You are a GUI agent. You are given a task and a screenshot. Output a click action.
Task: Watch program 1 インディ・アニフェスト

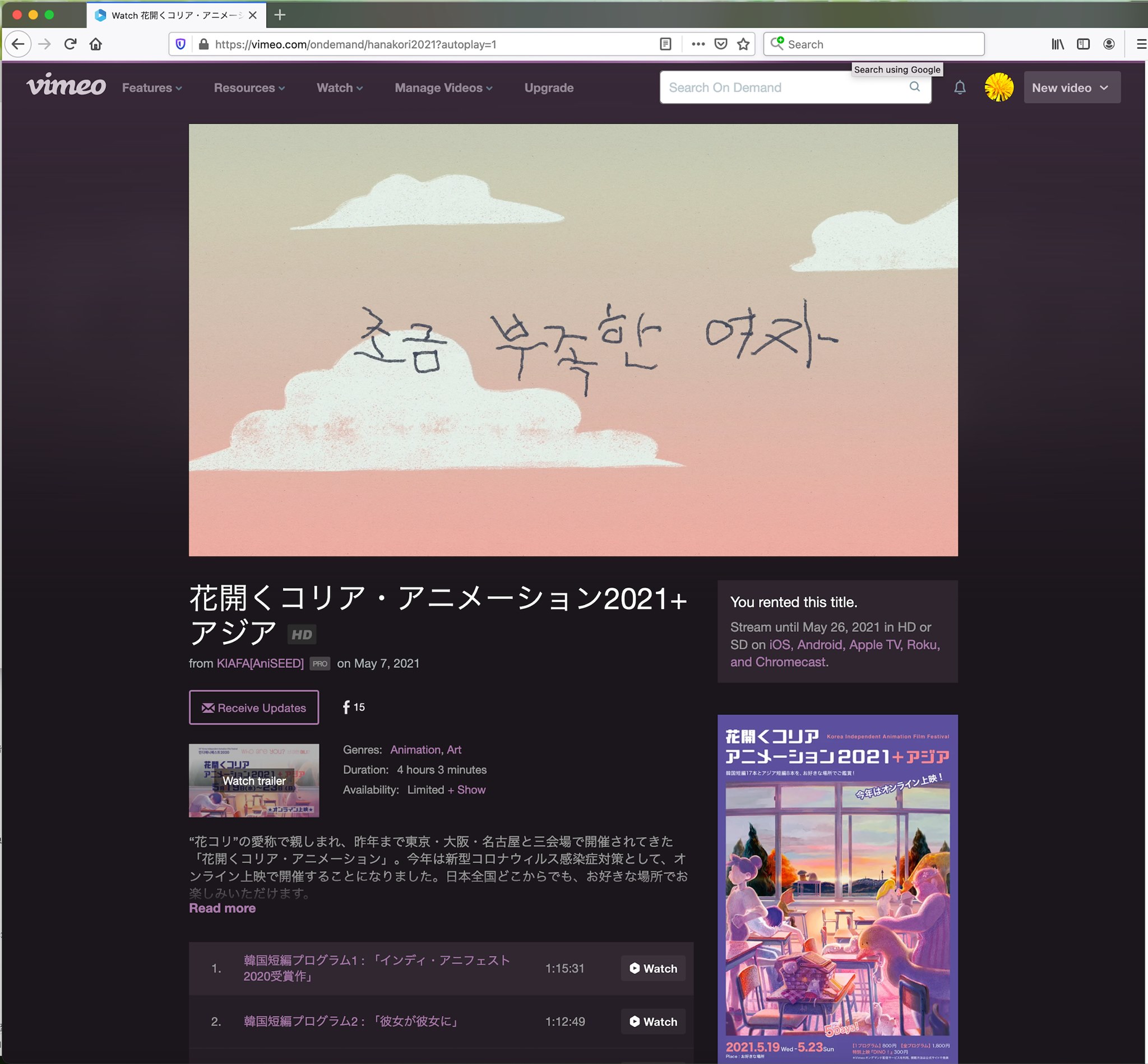point(653,968)
